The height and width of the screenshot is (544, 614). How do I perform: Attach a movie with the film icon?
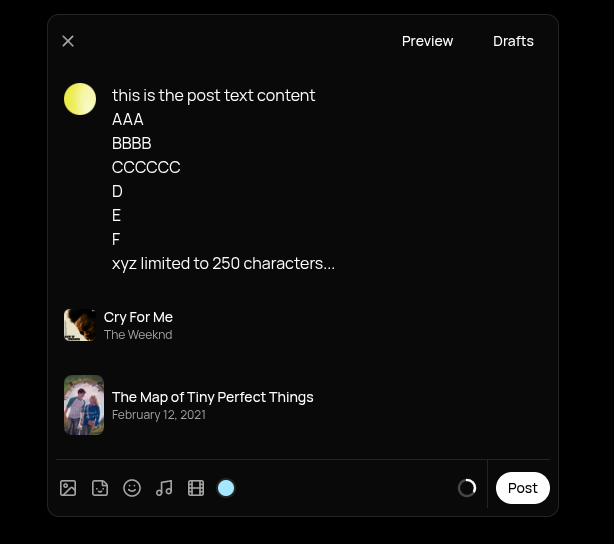pyautogui.click(x=196, y=488)
